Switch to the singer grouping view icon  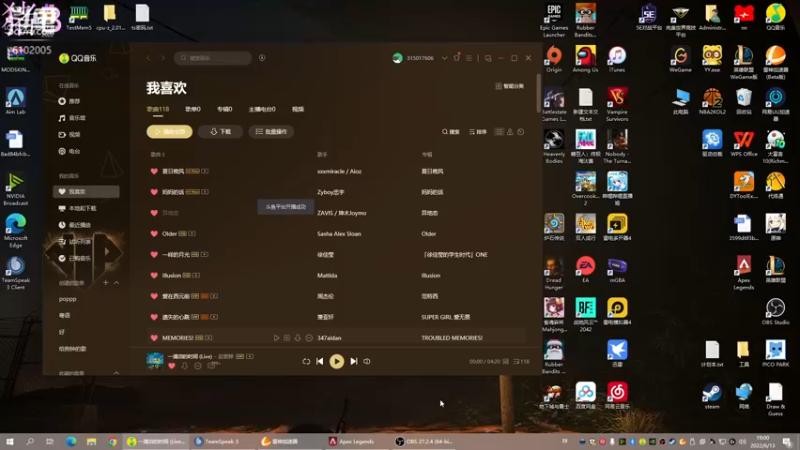click(510, 132)
